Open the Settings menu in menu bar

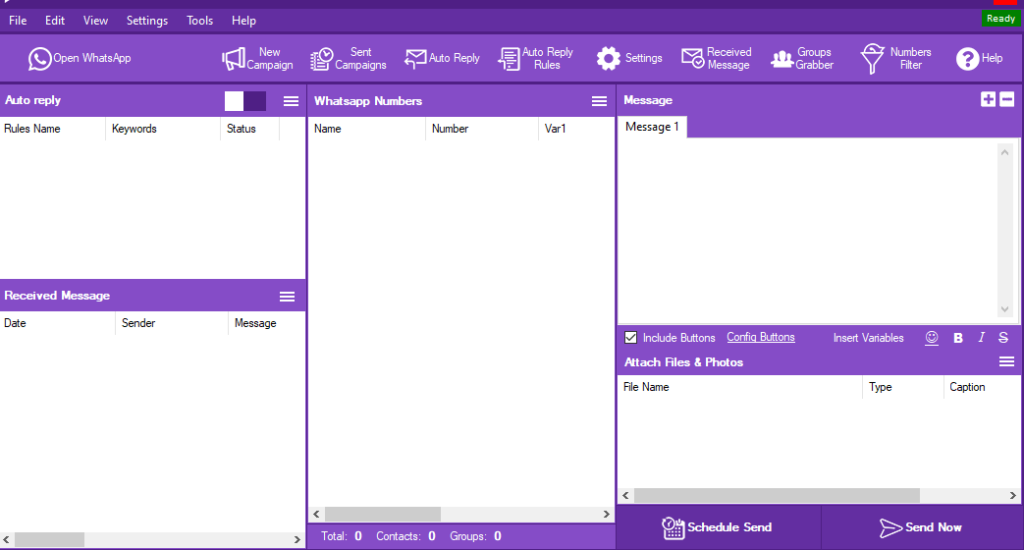[x=147, y=21]
